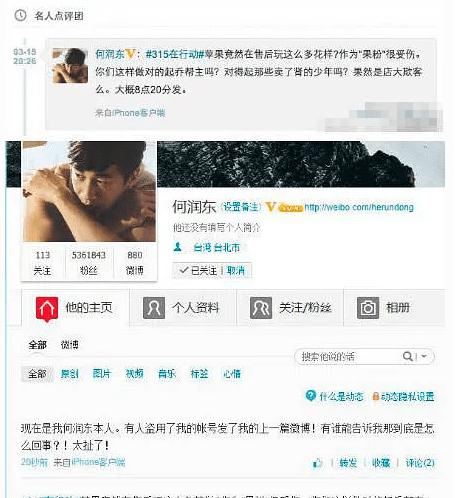This screenshot has width=474, height=498.
Task: Expand the search options dropdown arrow
Action: tap(424, 356)
